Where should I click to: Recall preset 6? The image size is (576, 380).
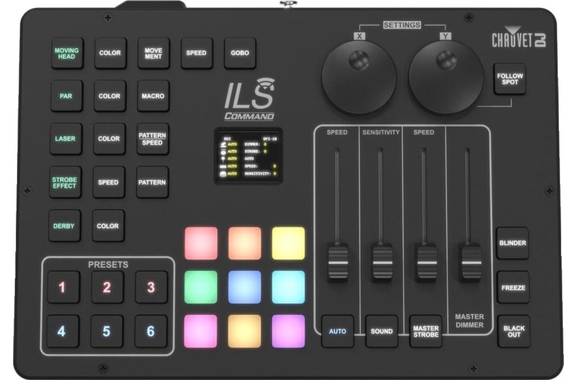pyautogui.click(x=151, y=331)
